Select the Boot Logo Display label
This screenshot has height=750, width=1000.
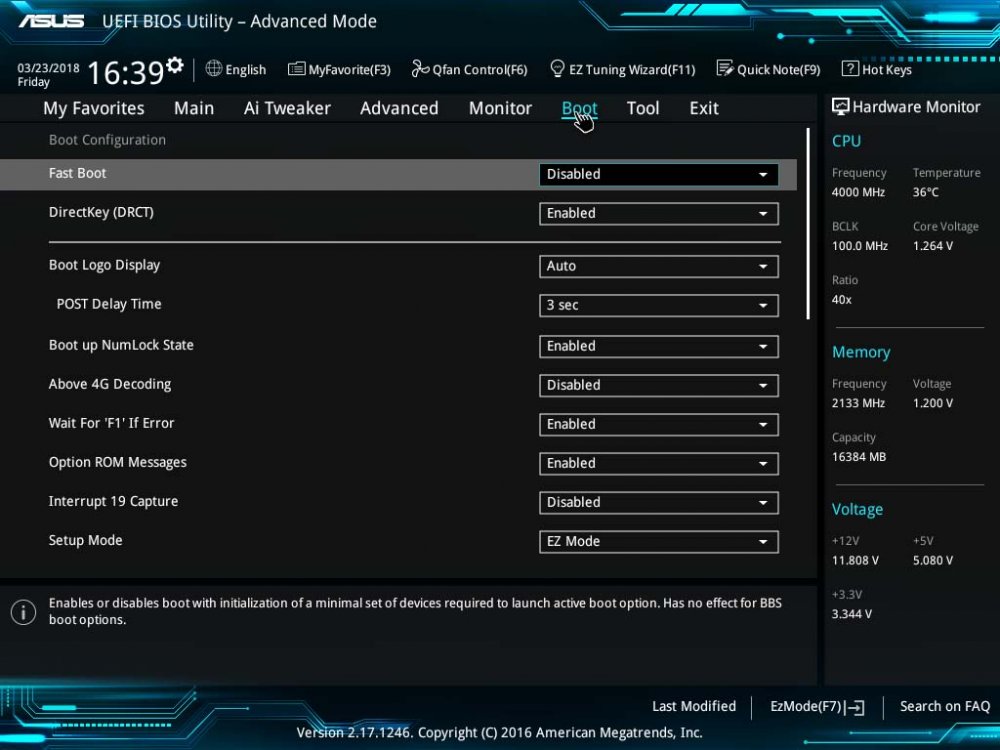click(x=105, y=265)
